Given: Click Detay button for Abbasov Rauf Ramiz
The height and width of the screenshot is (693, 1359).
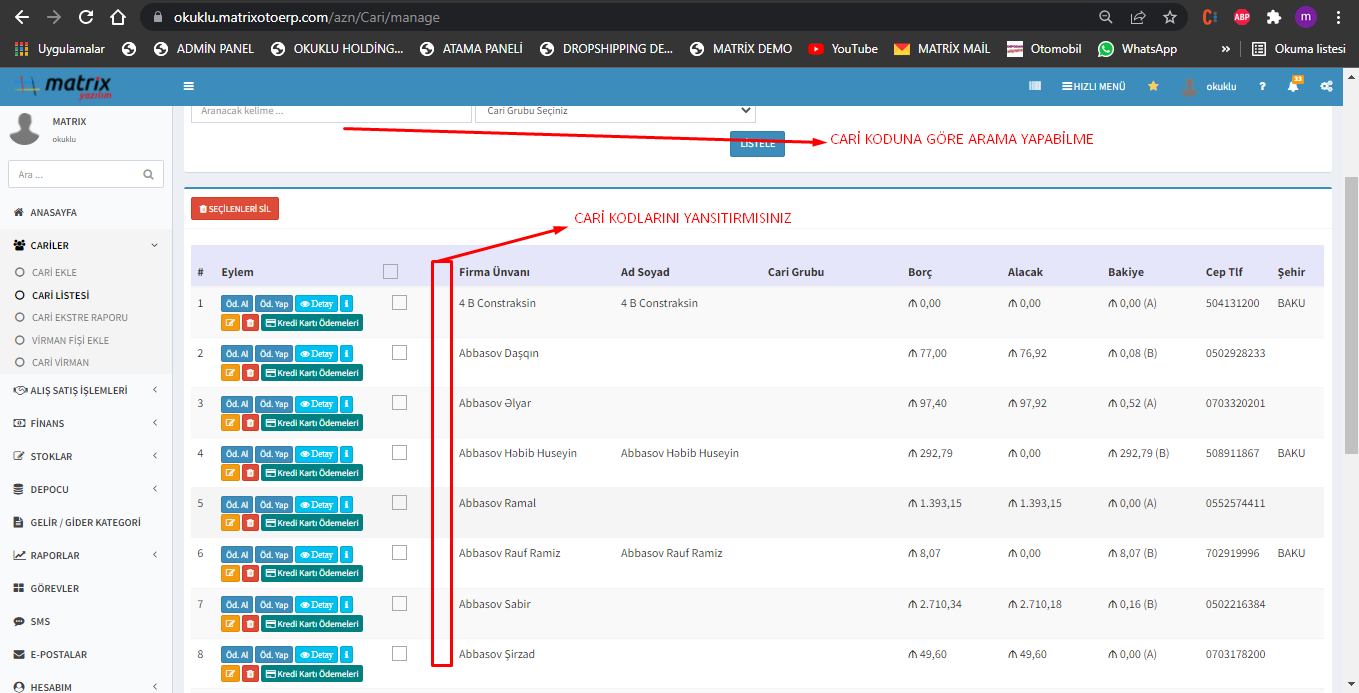Looking at the screenshot, I should [316, 554].
